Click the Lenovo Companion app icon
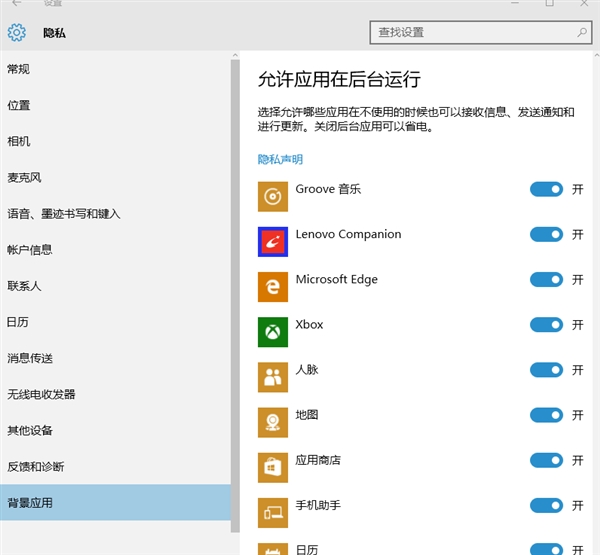The height and width of the screenshot is (555, 600). click(x=272, y=241)
